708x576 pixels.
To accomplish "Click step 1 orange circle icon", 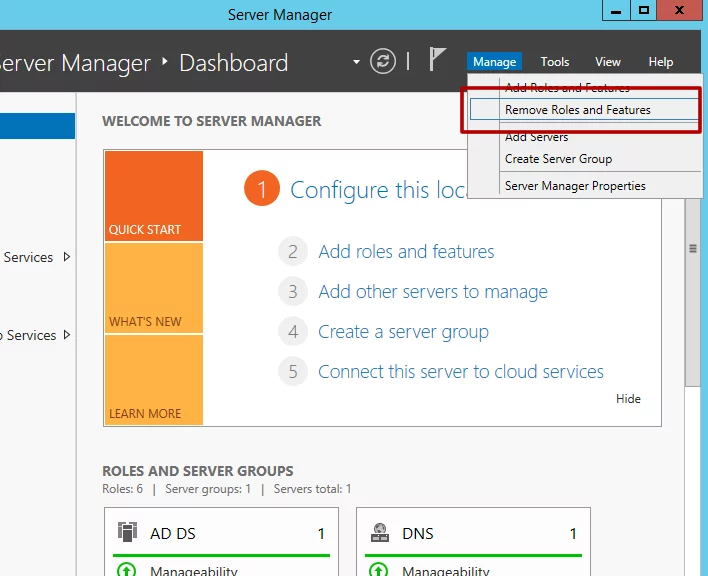I will coord(261,189).
